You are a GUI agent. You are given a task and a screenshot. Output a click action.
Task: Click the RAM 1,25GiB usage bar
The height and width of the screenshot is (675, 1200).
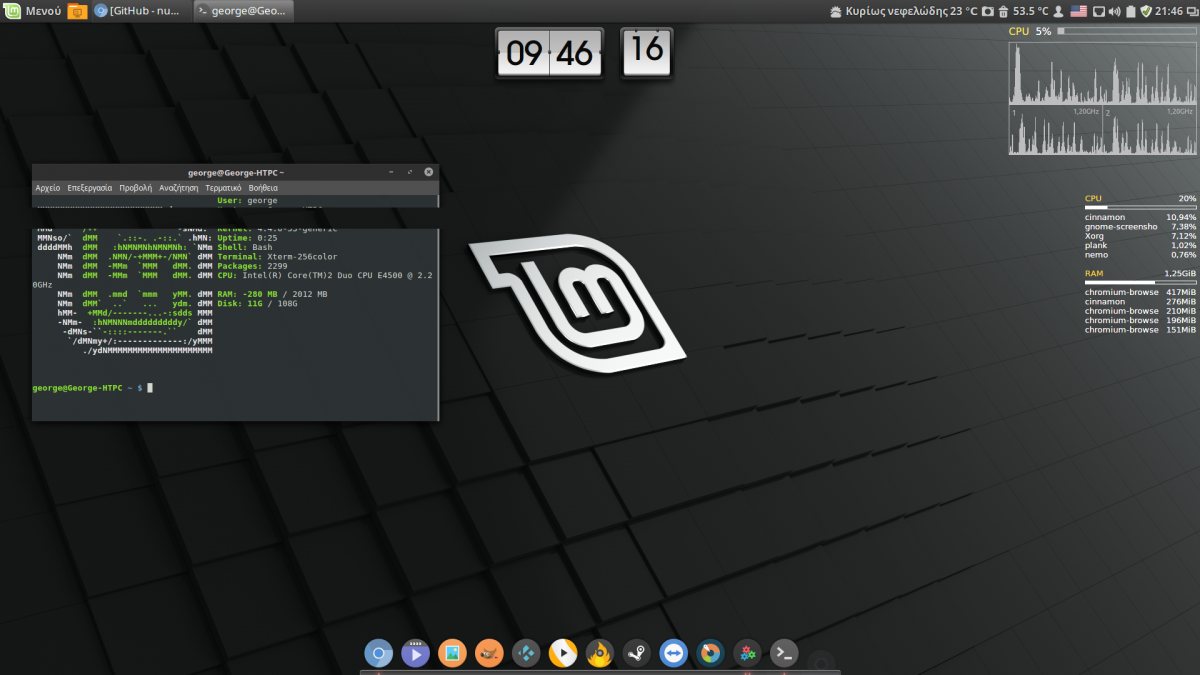pos(1140,283)
